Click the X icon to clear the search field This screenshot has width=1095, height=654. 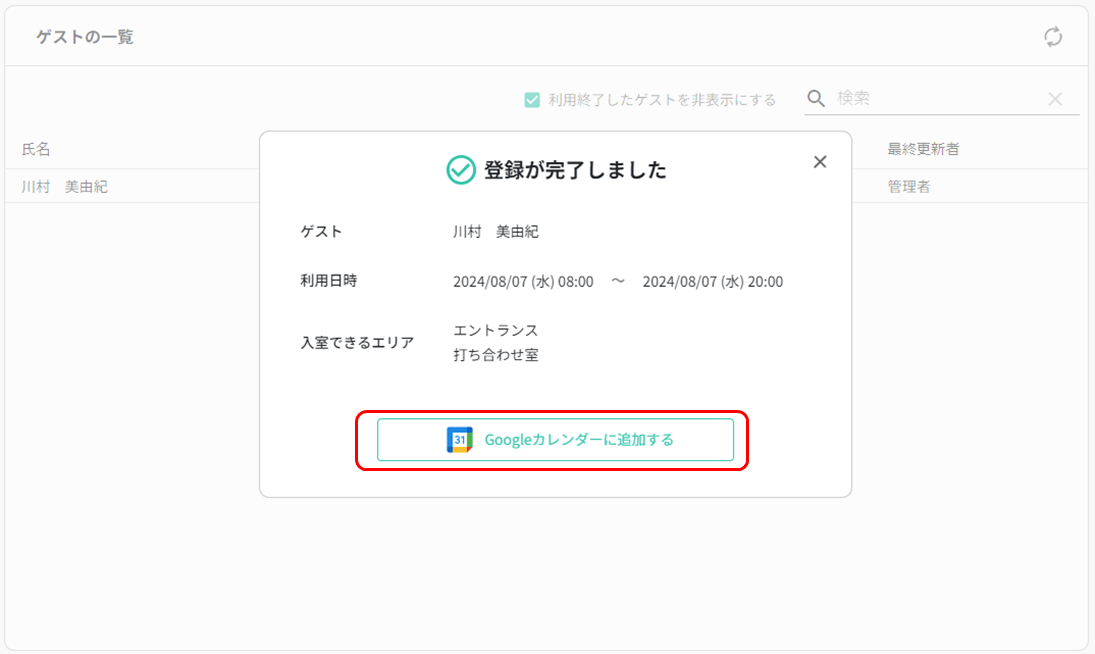pyautogui.click(x=1055, y=98)
